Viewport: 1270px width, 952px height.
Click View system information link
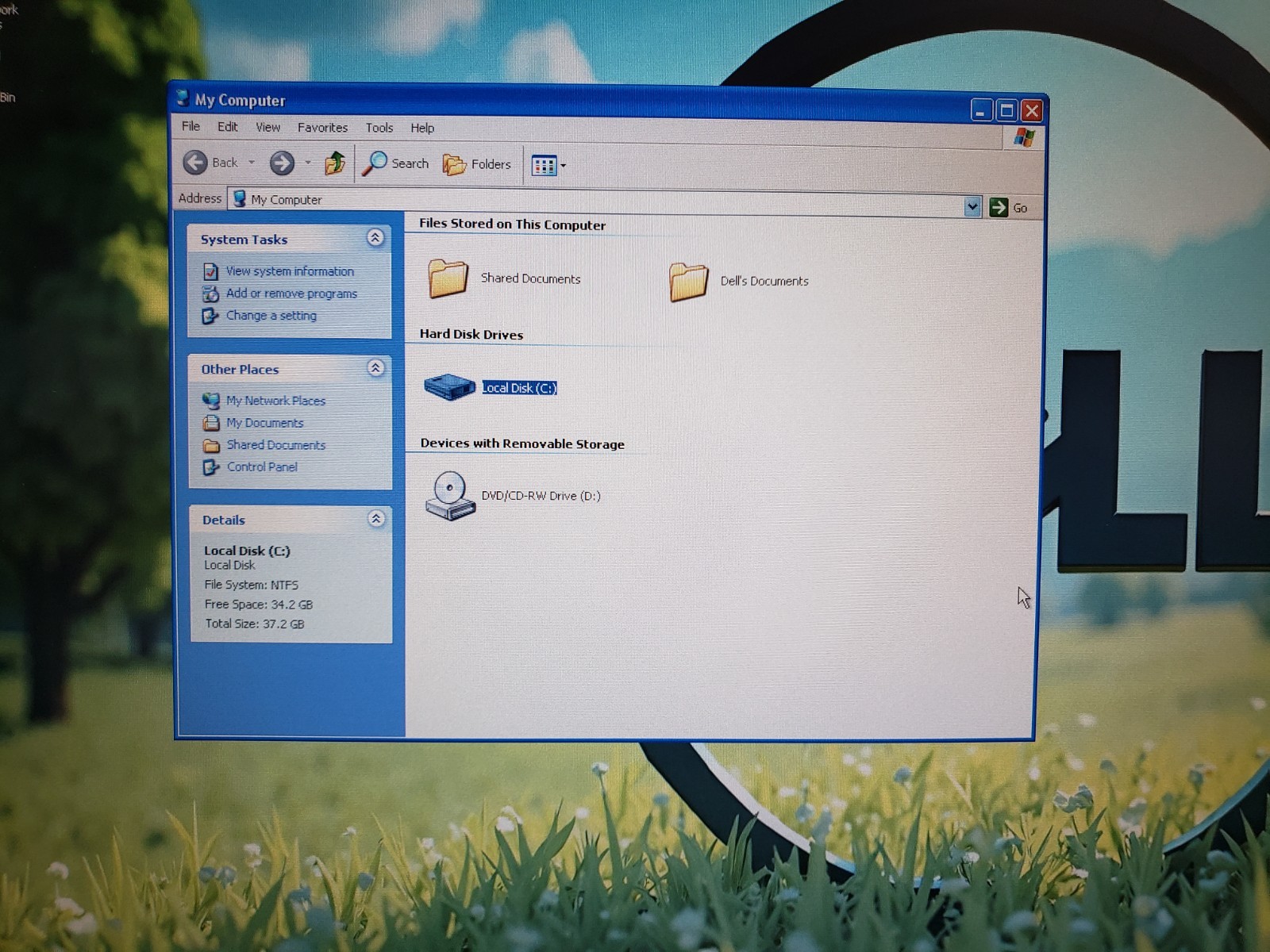tap(290, 271)
